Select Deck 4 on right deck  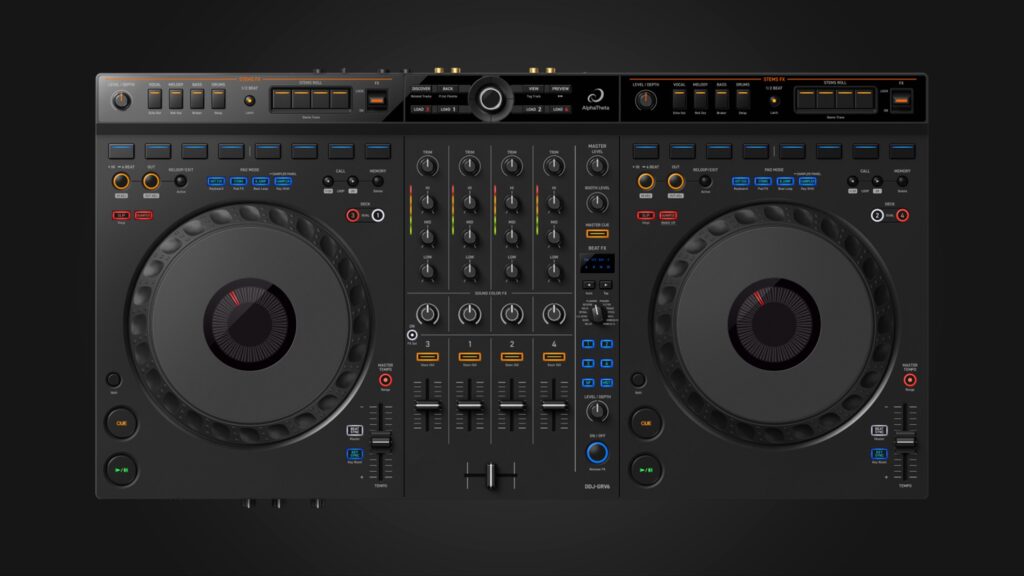click(902, 215)
